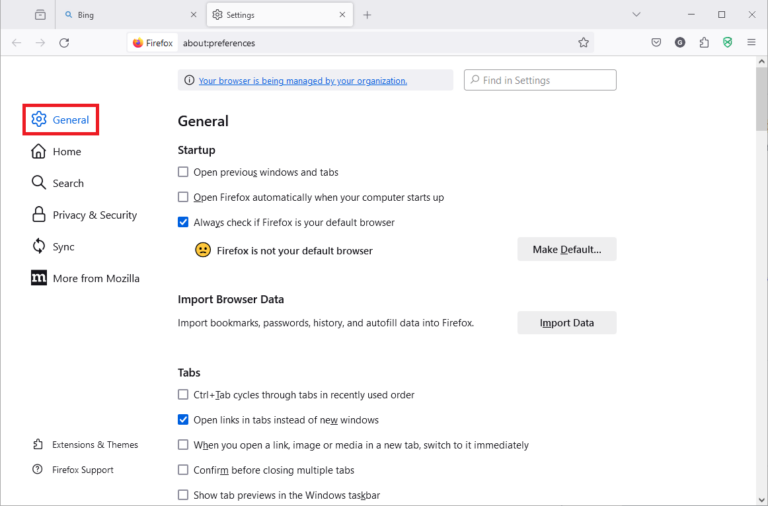Viewport: 768px width, 506px height.
Task: Open Firefox Support link
Action: point(73,470)
